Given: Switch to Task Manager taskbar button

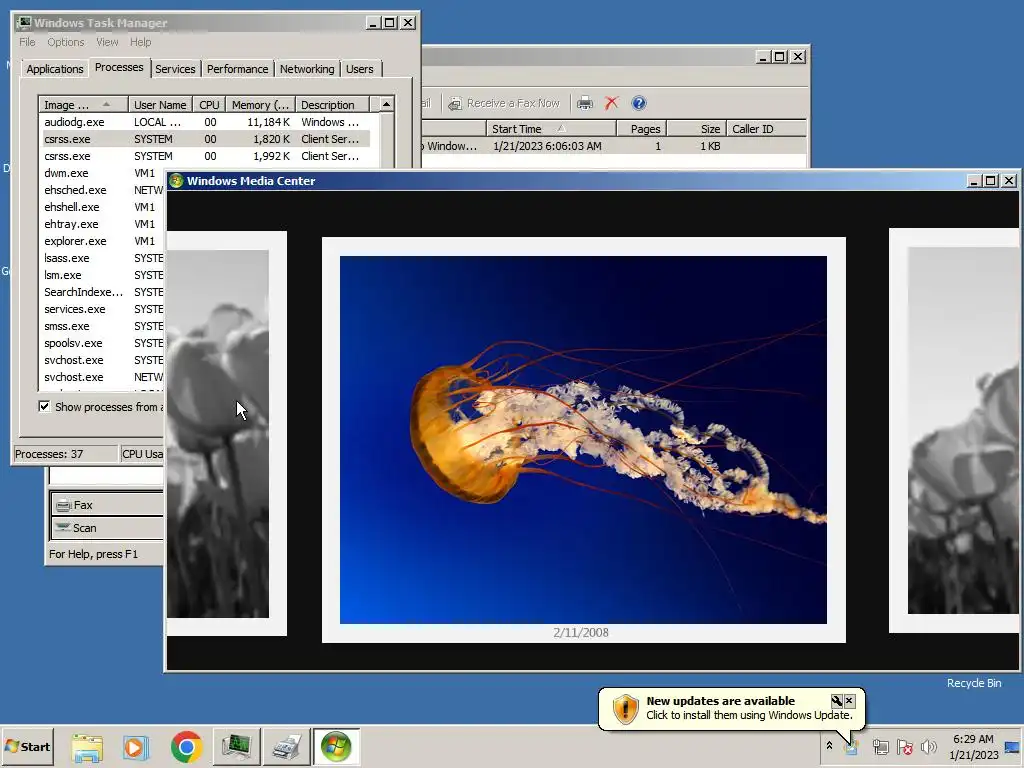Looking at the screenshot, I should coord(236,746).
